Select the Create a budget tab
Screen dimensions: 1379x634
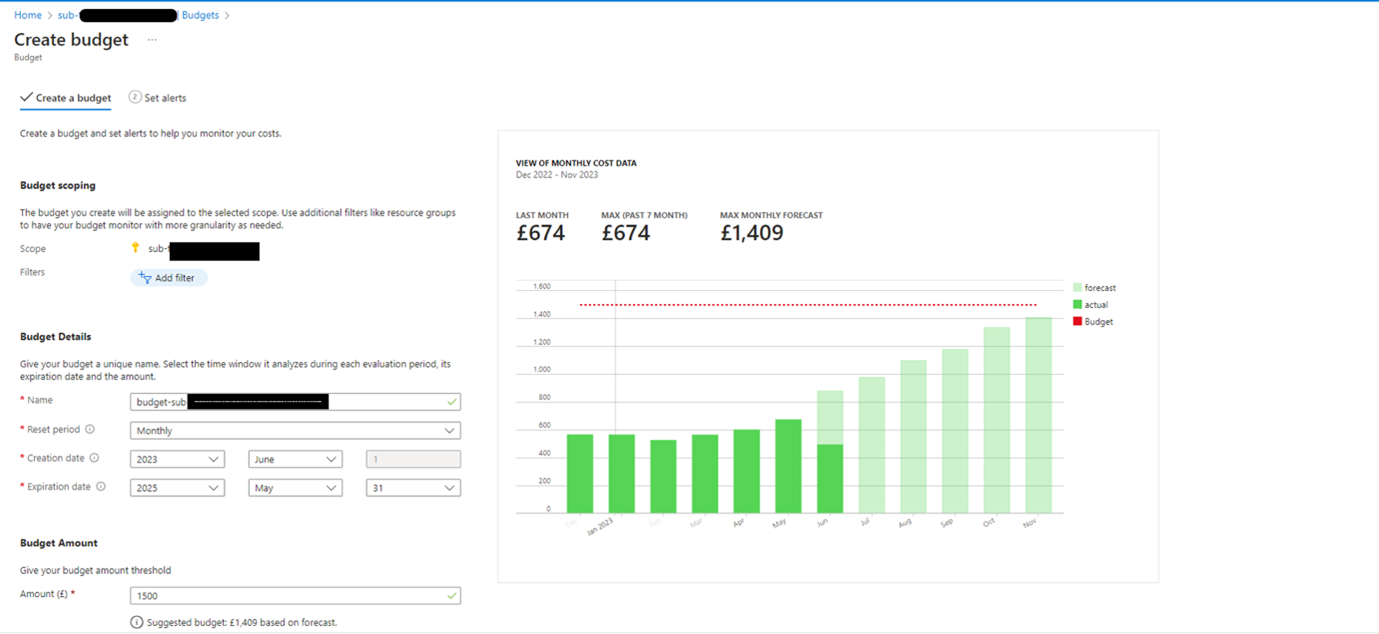pyautogui.click(x=65, y=97)
